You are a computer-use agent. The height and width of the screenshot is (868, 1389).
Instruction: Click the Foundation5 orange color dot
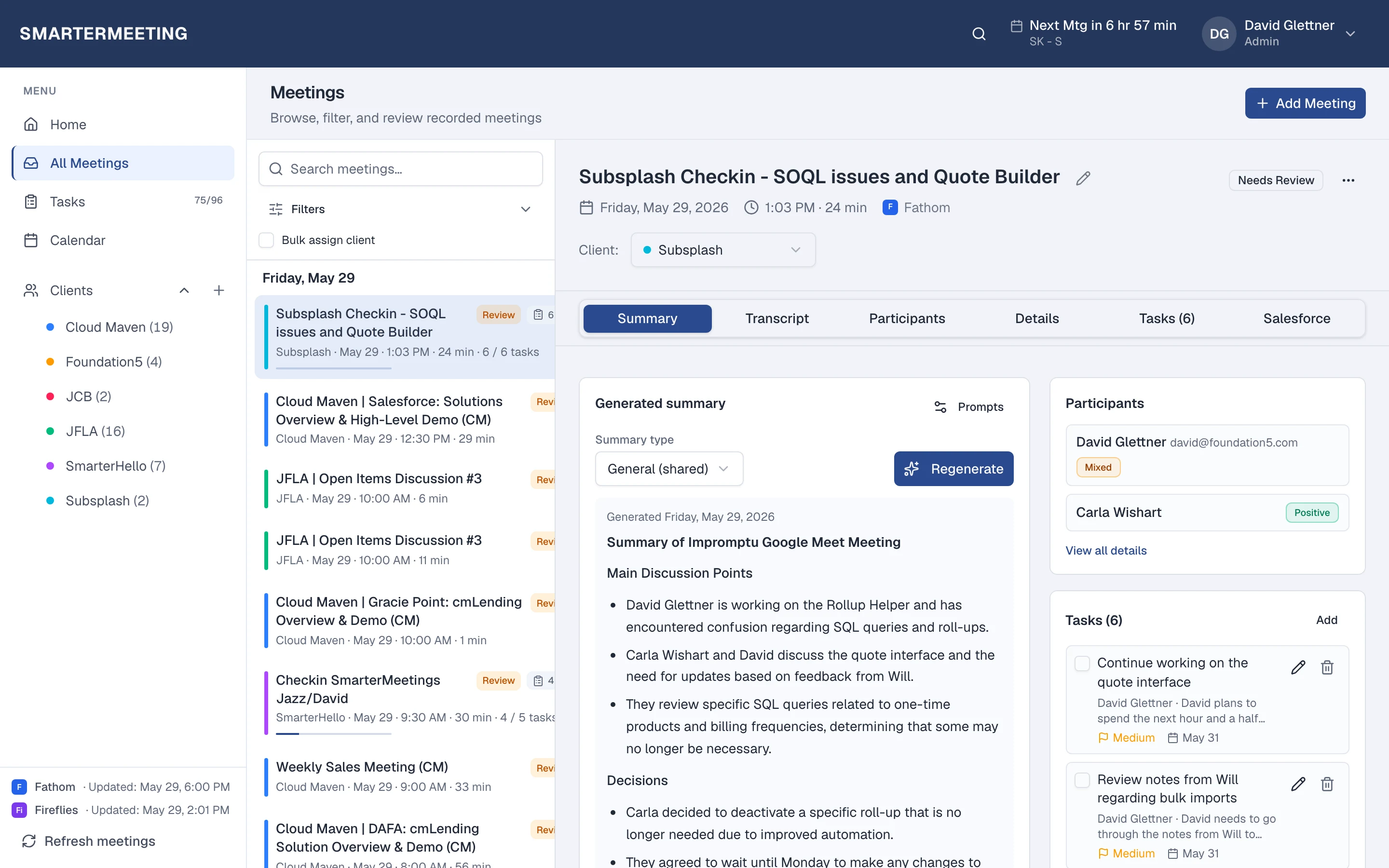pyautogui.click(x=50, y=362)
